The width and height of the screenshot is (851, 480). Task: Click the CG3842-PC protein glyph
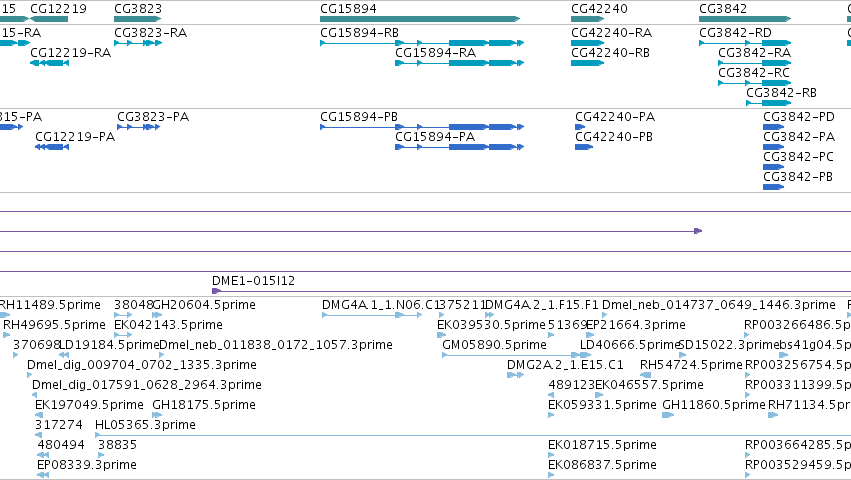(x=773, y=167)
